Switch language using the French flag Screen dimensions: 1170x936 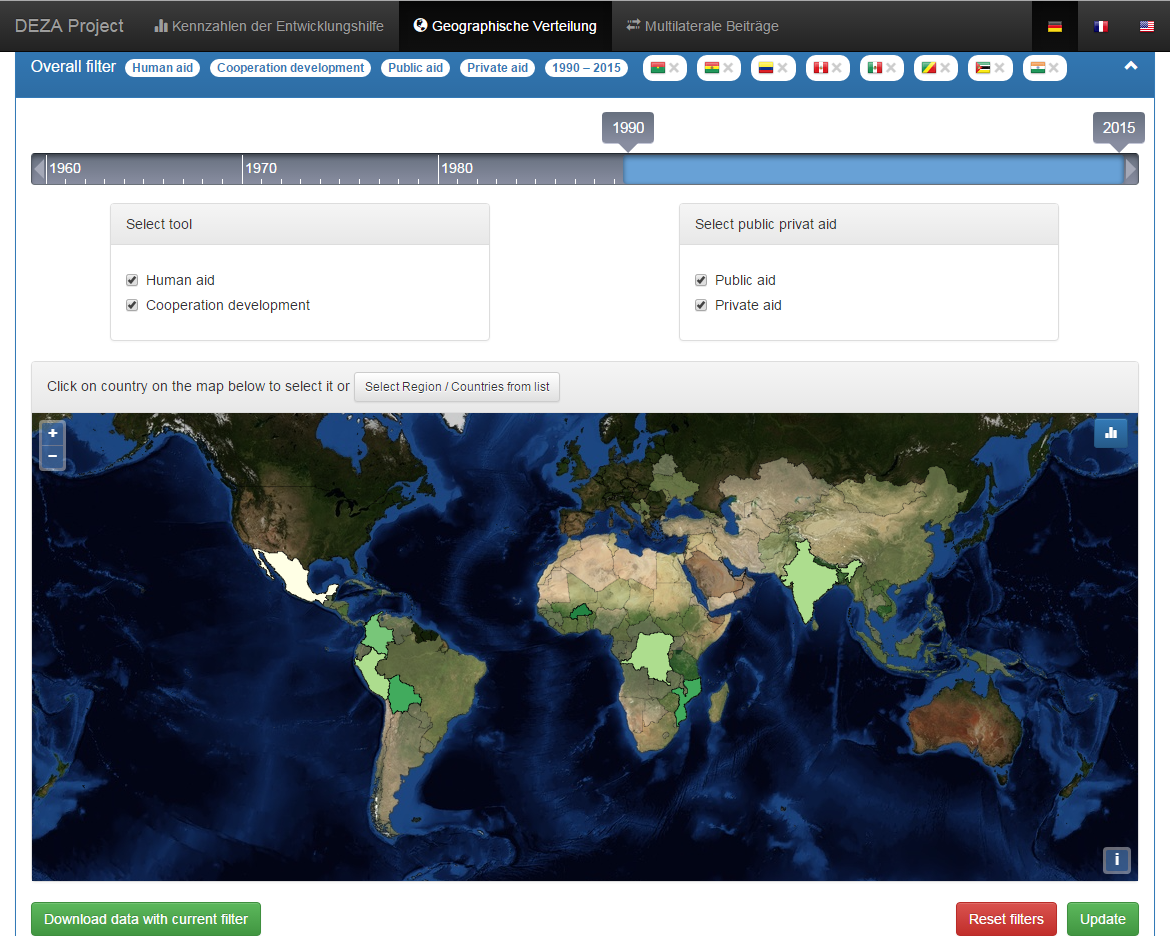pos(1100,26)
